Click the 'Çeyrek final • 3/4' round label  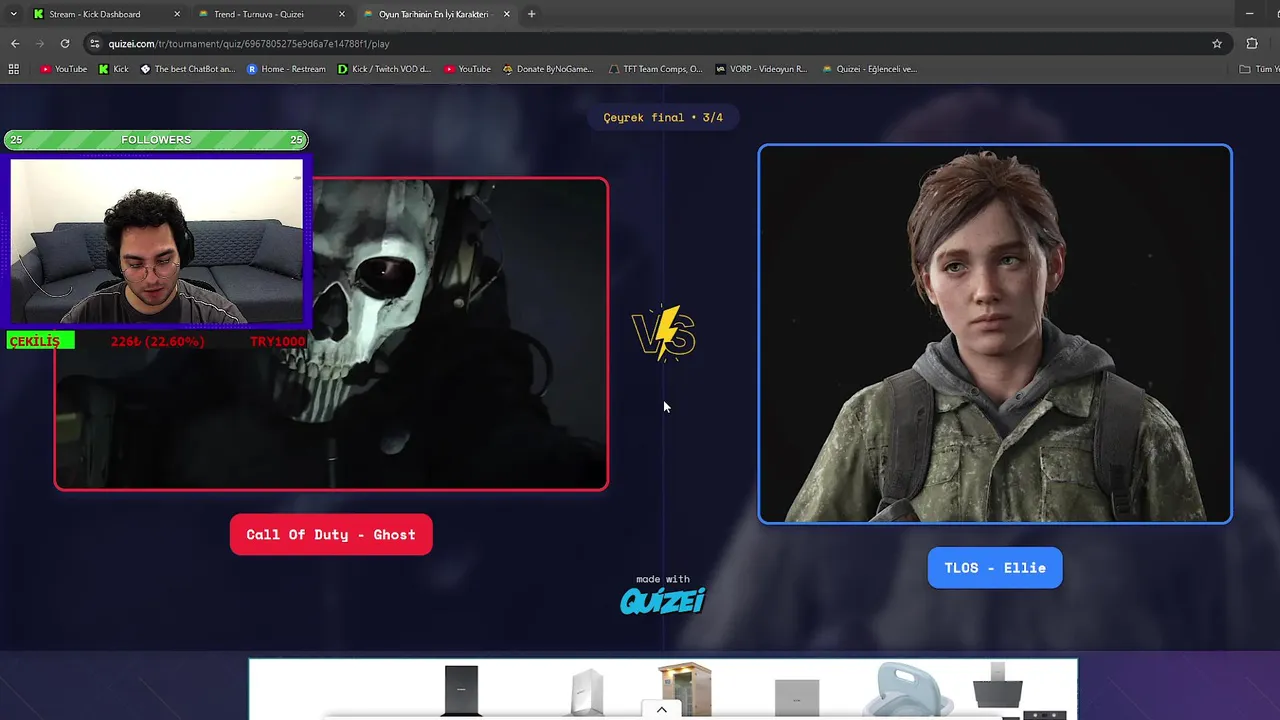pos(663,117)
